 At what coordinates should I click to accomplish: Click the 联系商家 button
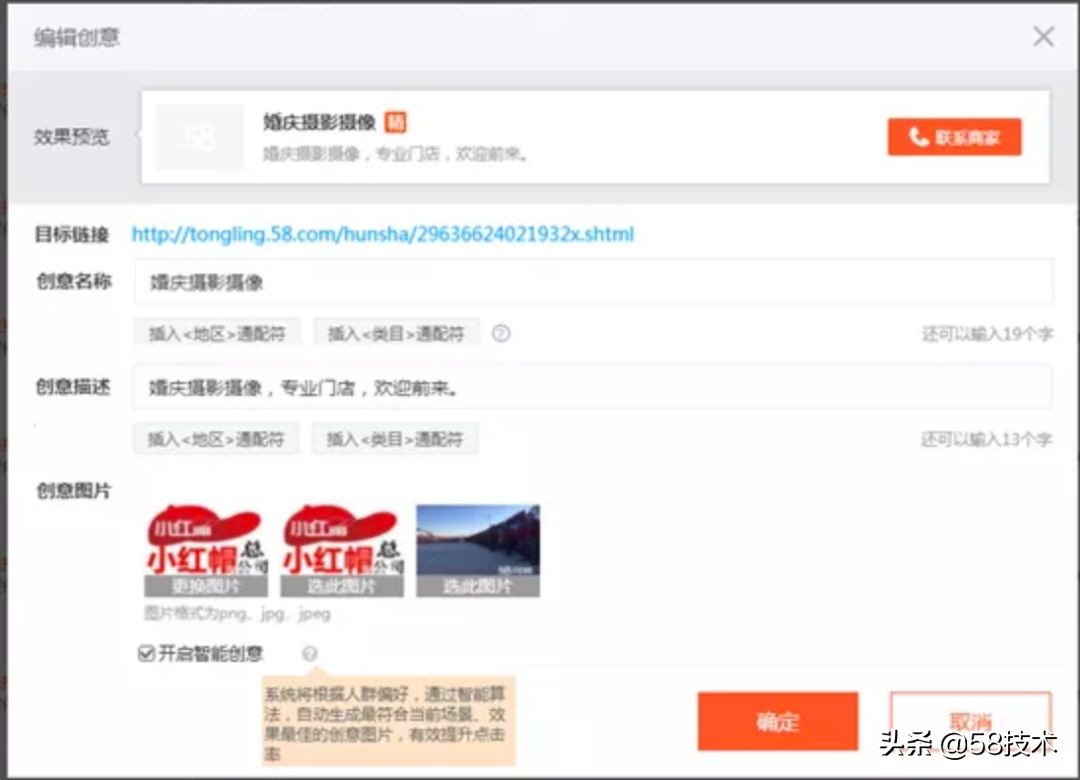pos(954,137)
